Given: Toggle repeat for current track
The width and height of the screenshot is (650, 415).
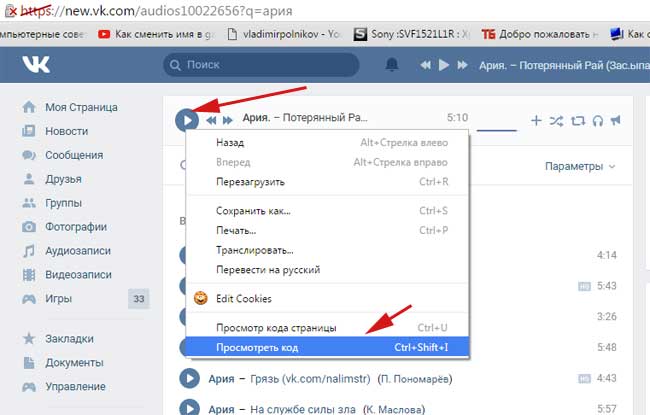Looking at the screenshot, I should [577, 121].
